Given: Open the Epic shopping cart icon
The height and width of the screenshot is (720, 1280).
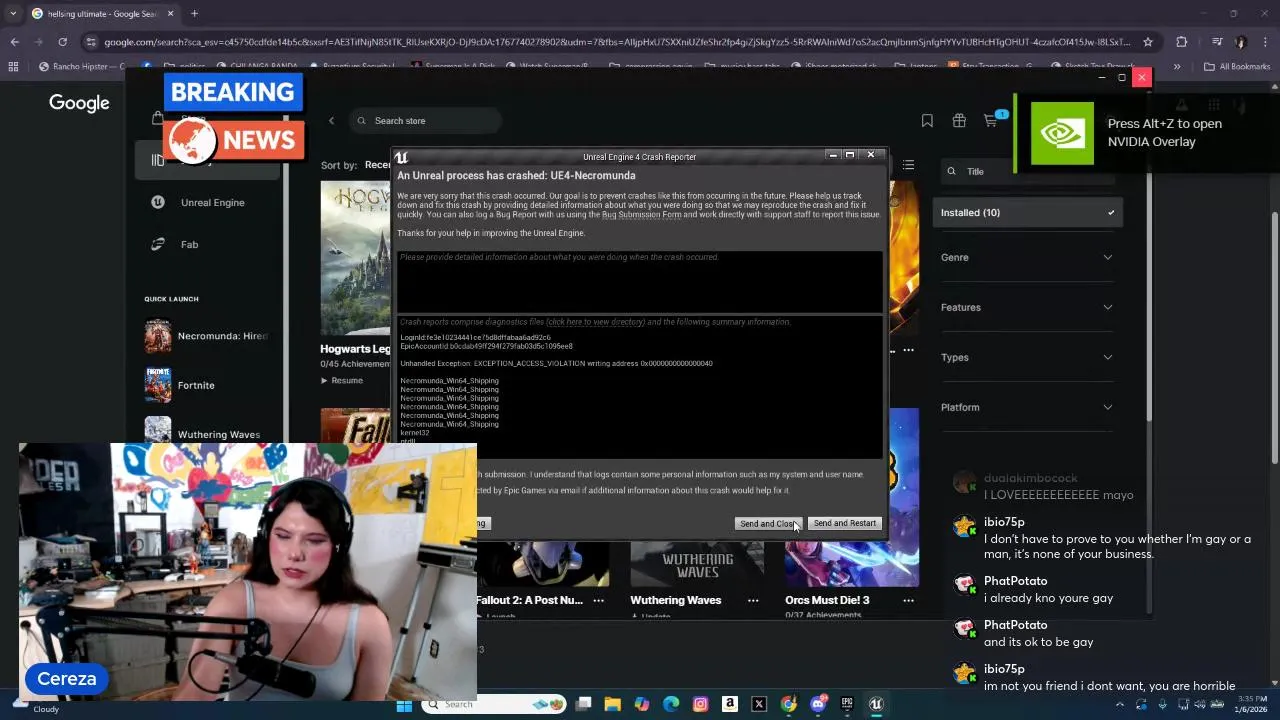Looking at the screenshot, I should point(990,121).
